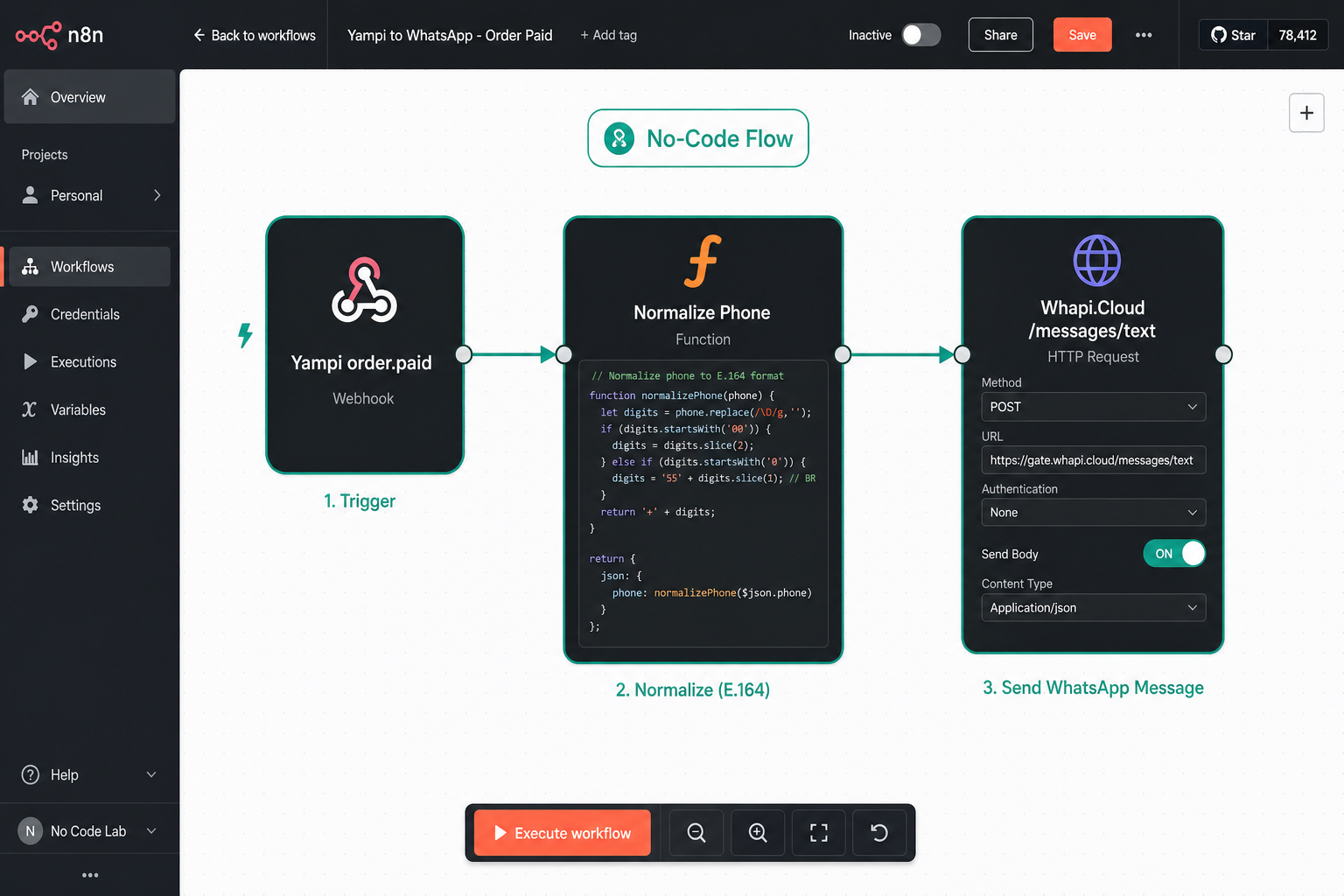The height and width of the screenshot is (896, 1344).
Task: Open the sidebar bottom ellipsis menu
Action: [90, 875]
